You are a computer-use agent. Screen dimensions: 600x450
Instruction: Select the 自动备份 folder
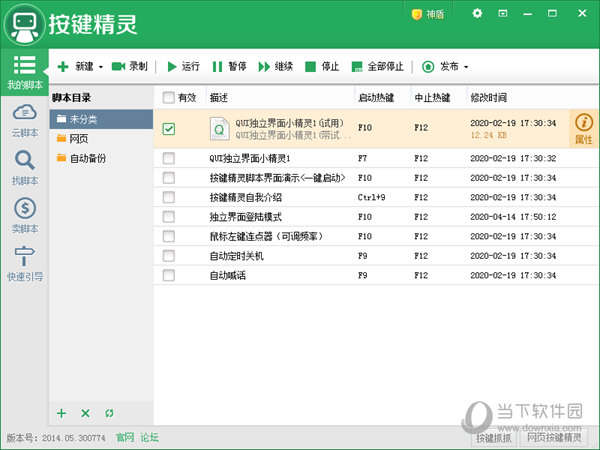101,158
